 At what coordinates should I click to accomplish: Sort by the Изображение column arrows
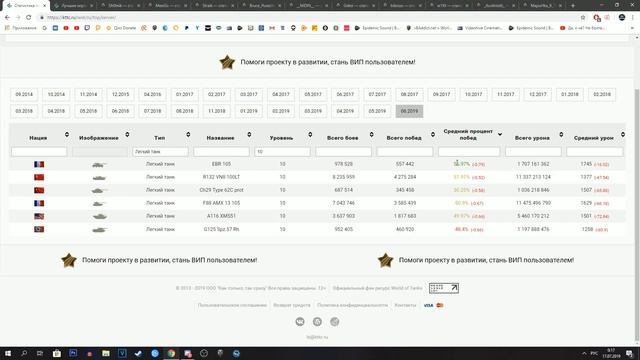(x=127, y=134)
